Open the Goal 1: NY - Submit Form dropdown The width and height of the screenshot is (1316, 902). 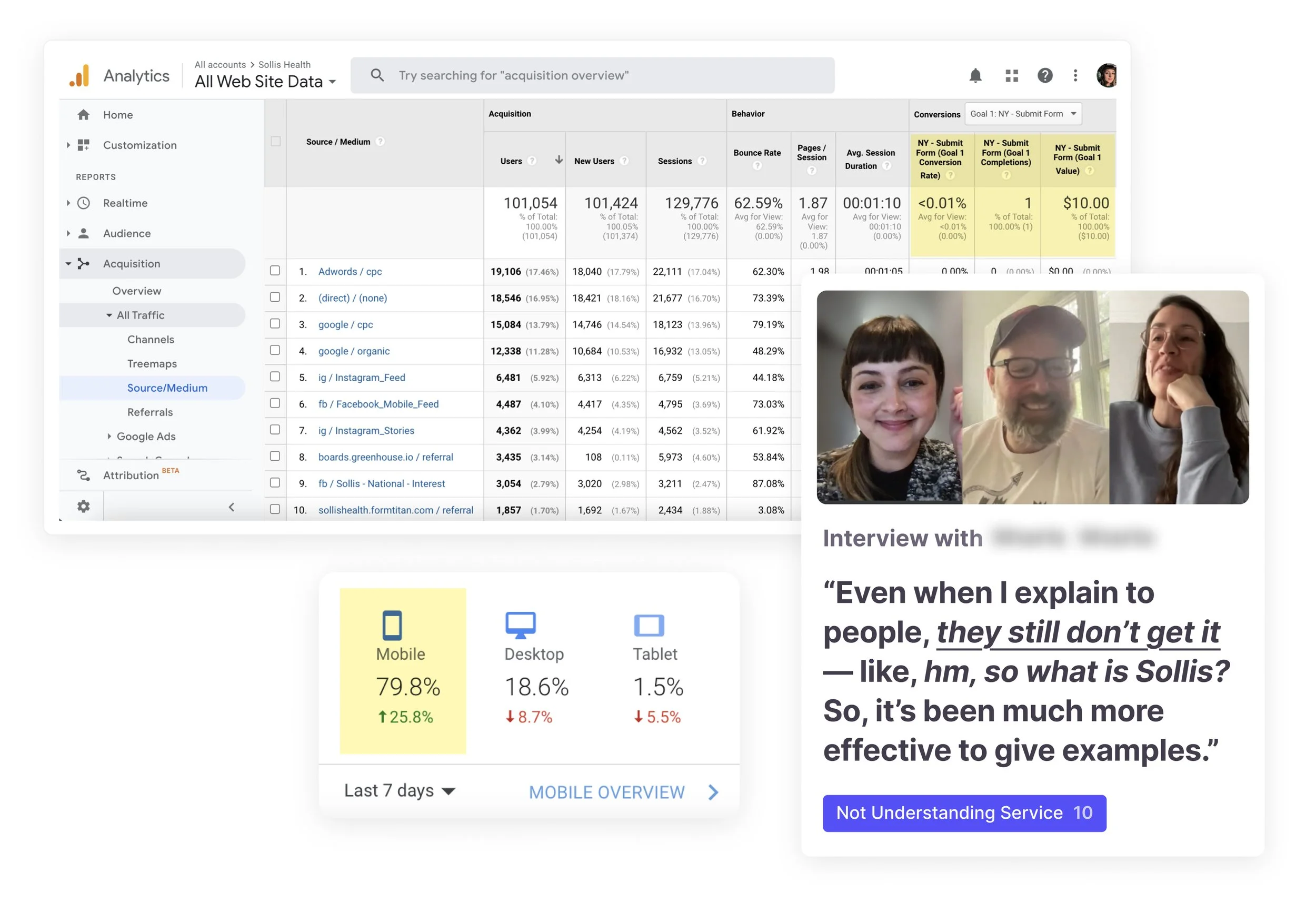[x=1023, y=114]
